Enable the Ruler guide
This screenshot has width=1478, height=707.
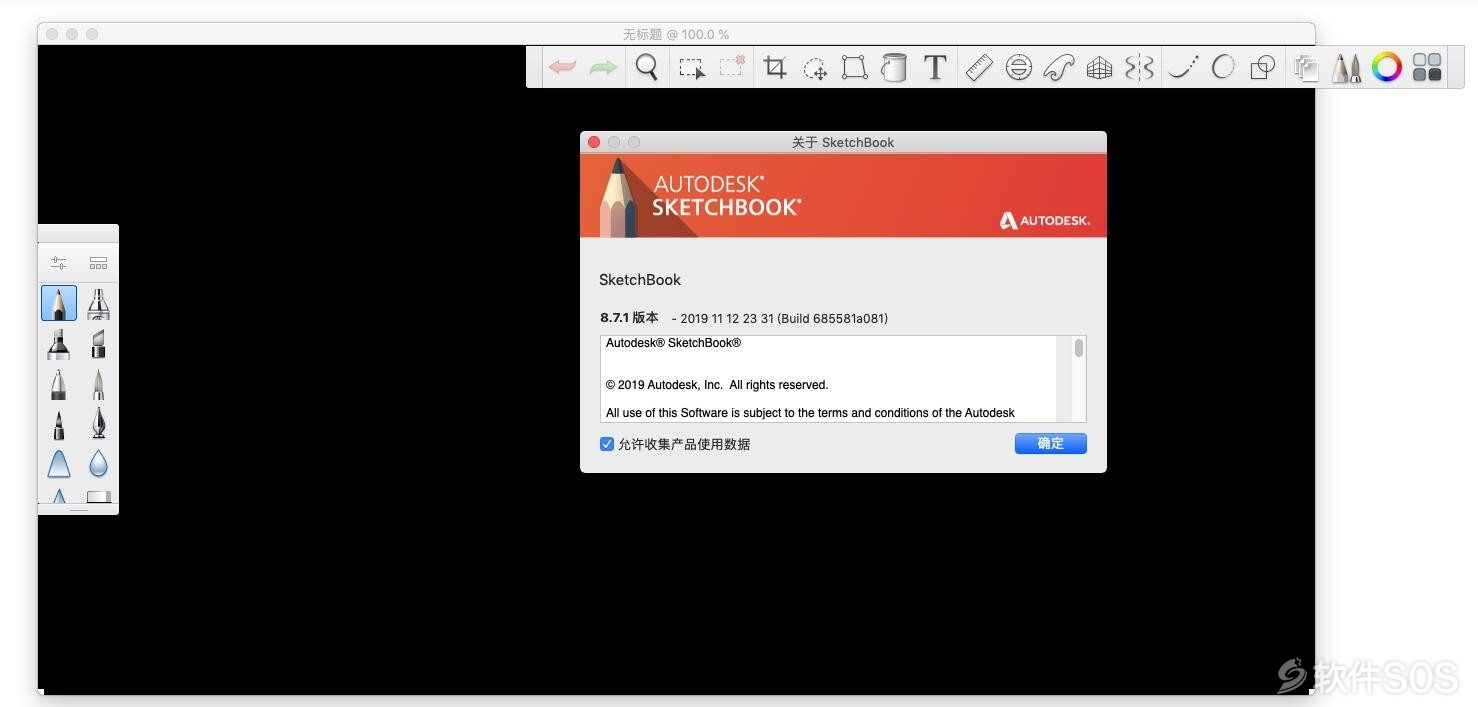click(x=979, y=67)
